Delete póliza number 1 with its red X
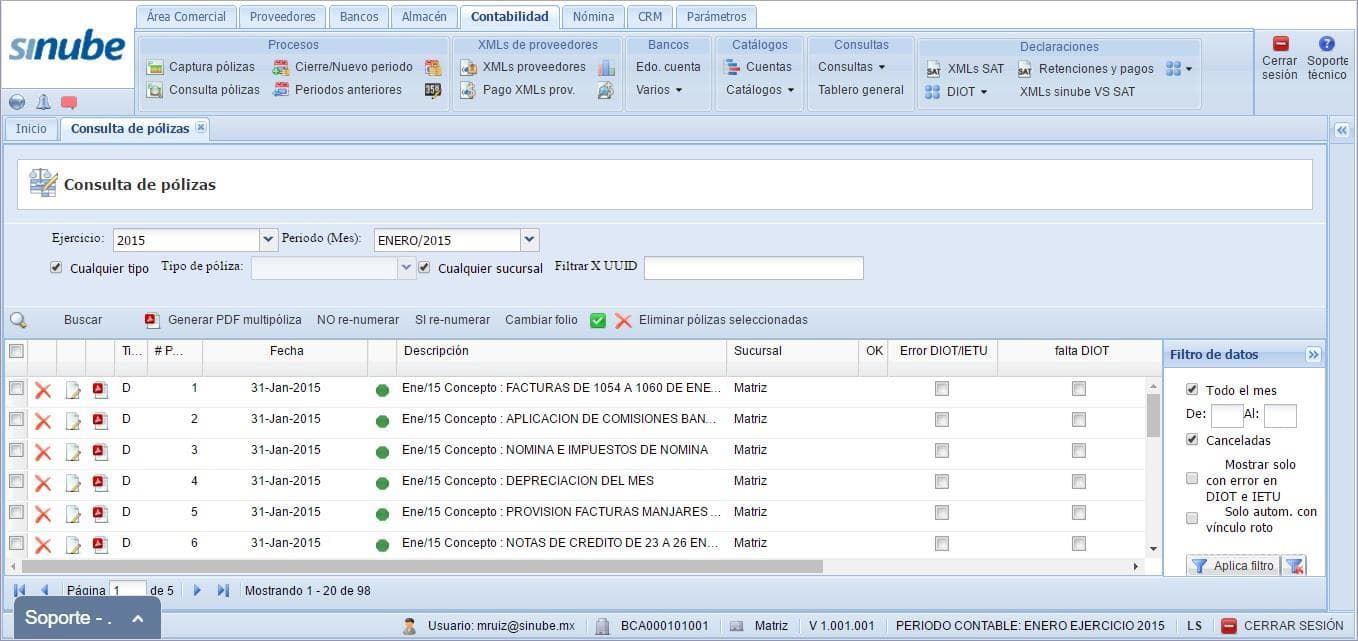Screen dimensions: 1358x641 click(x=43, y=391)
